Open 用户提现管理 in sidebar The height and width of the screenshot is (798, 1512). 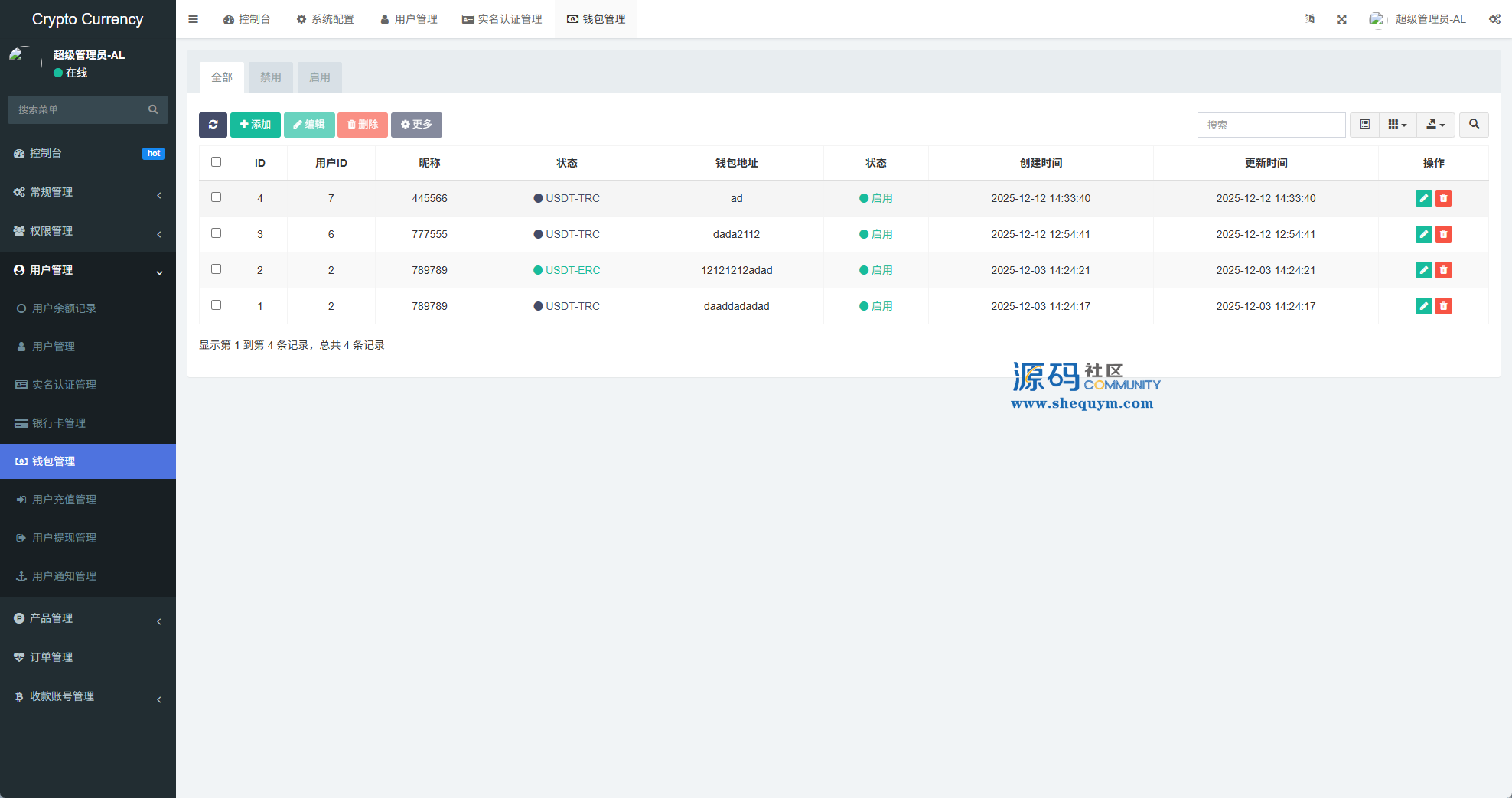coord(64,538)
